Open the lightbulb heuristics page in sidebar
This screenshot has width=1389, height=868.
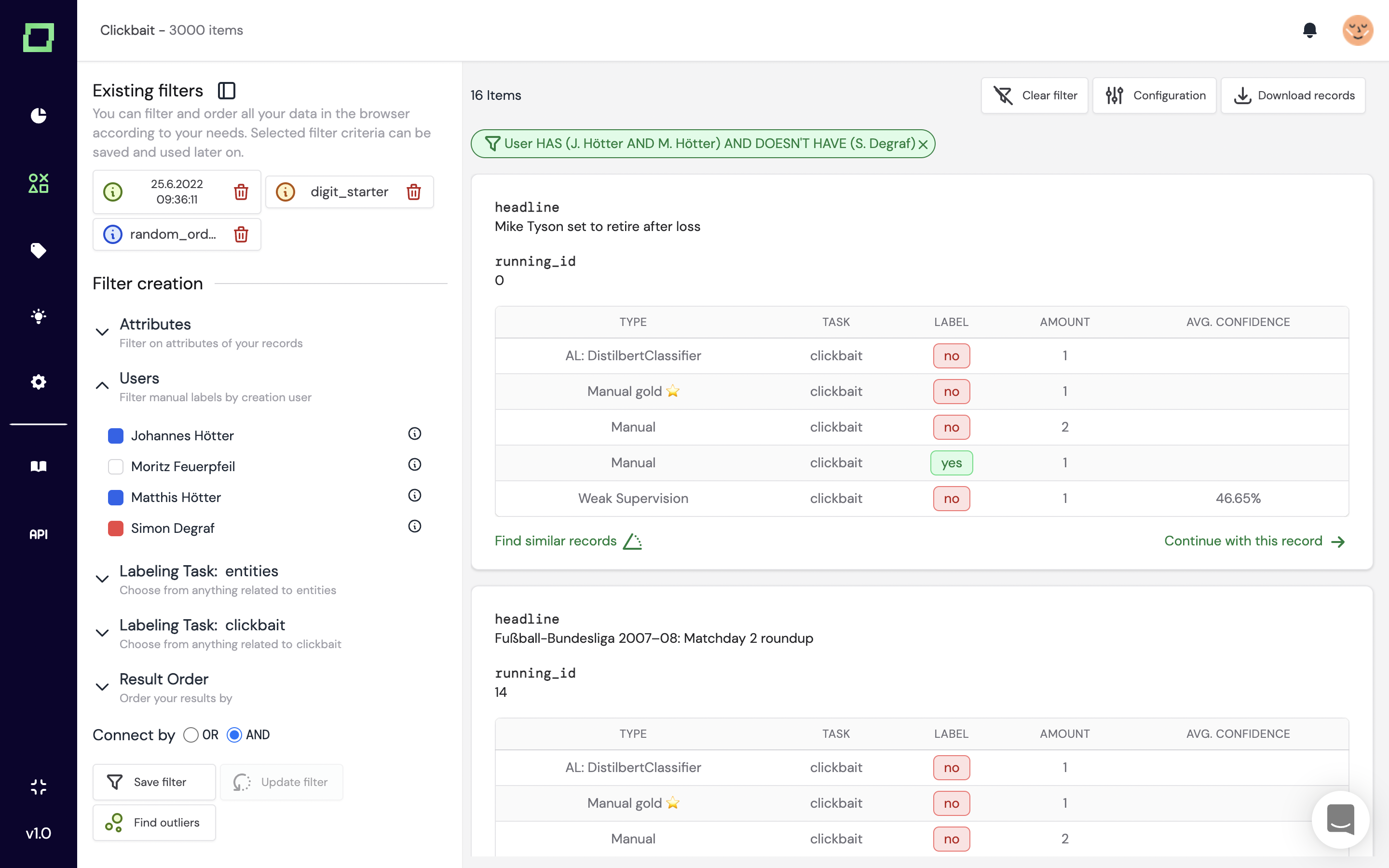(x=39, y=316)
